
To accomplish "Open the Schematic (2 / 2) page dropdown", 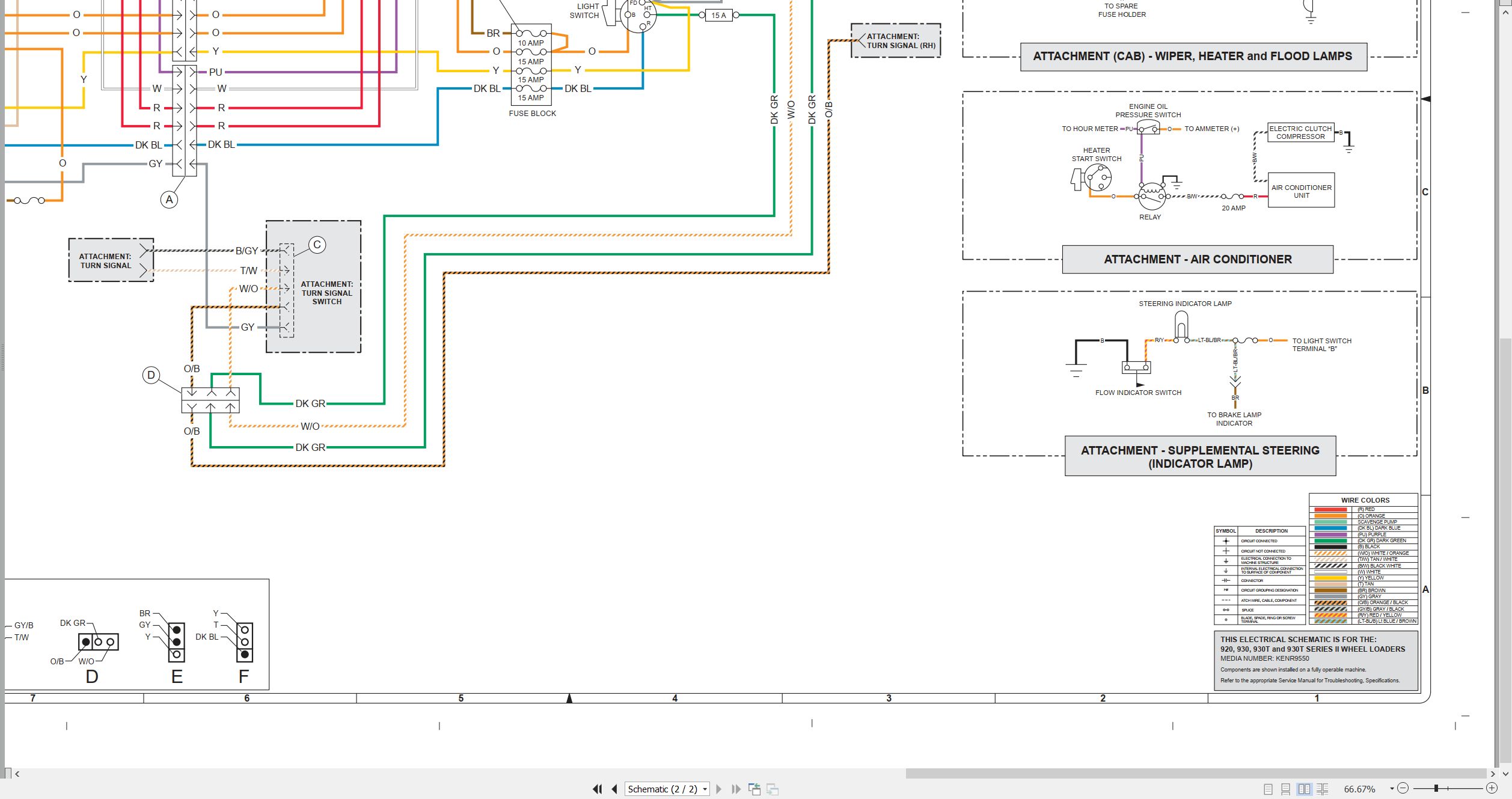I will click(705, 789).
